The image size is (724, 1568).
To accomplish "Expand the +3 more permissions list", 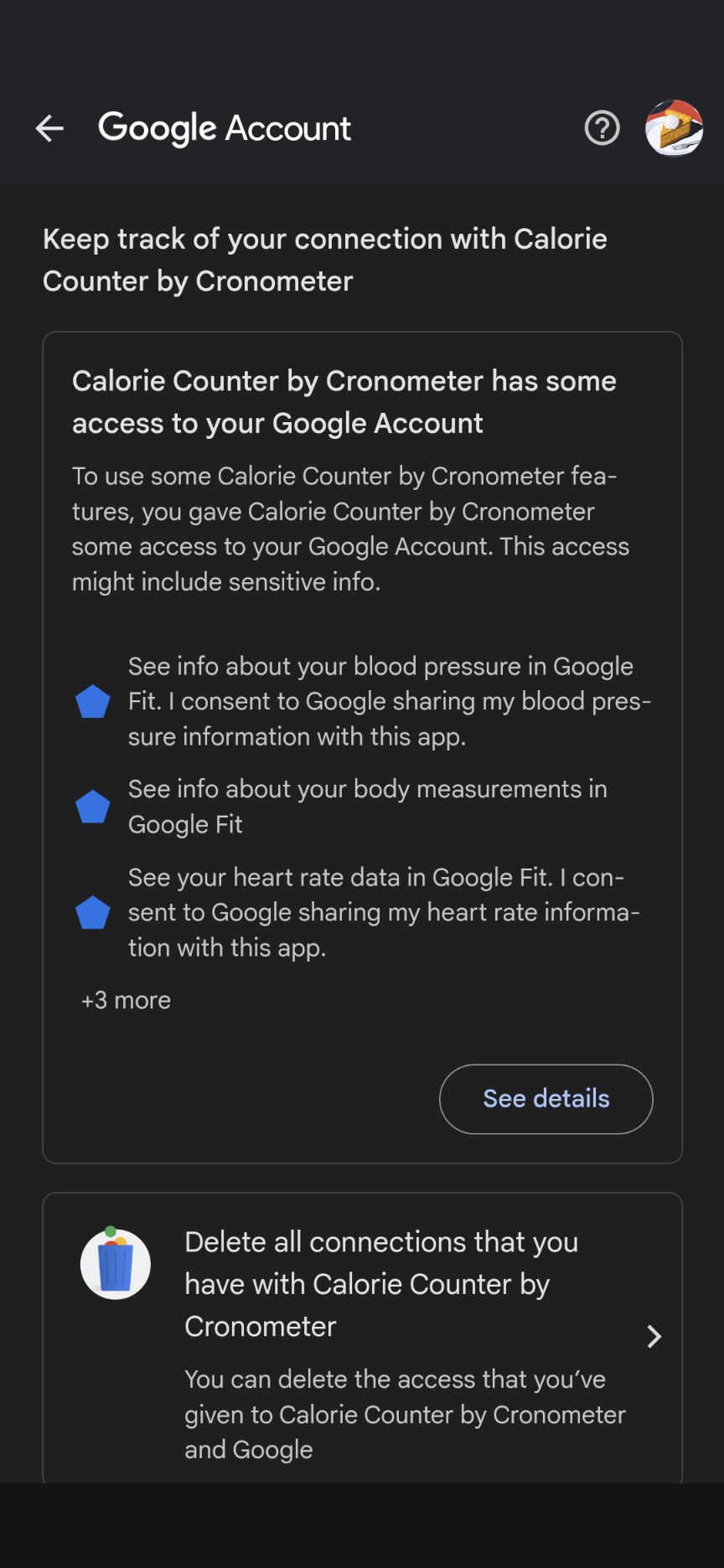I will click(x=126, y=1000).
